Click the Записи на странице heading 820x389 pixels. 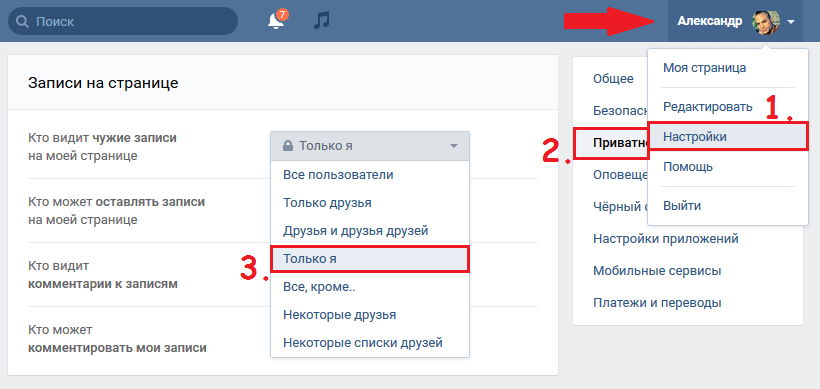click(103, 83)
